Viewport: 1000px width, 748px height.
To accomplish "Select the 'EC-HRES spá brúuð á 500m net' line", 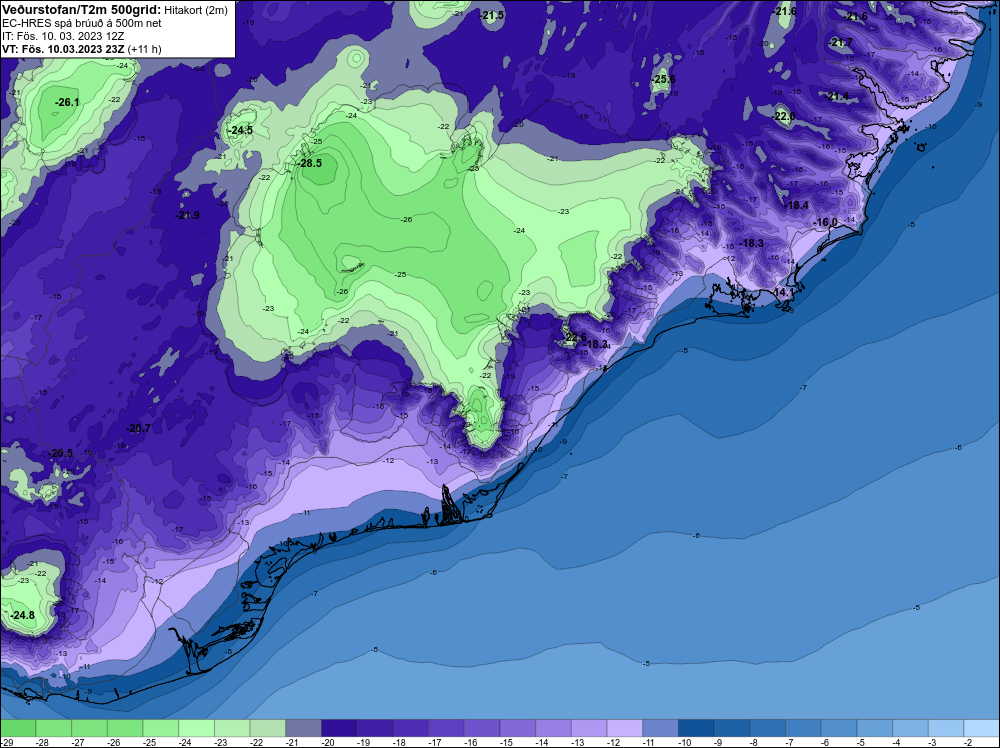I will point(82,23).
